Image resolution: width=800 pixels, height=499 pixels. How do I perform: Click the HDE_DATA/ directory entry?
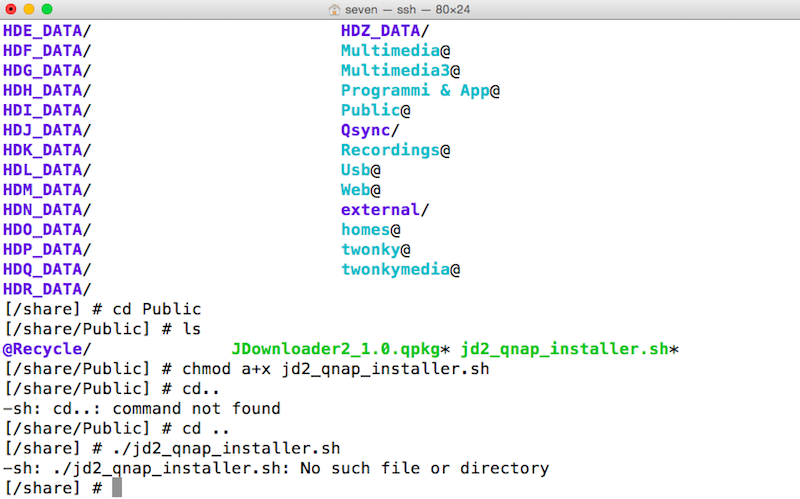[46, 30]
